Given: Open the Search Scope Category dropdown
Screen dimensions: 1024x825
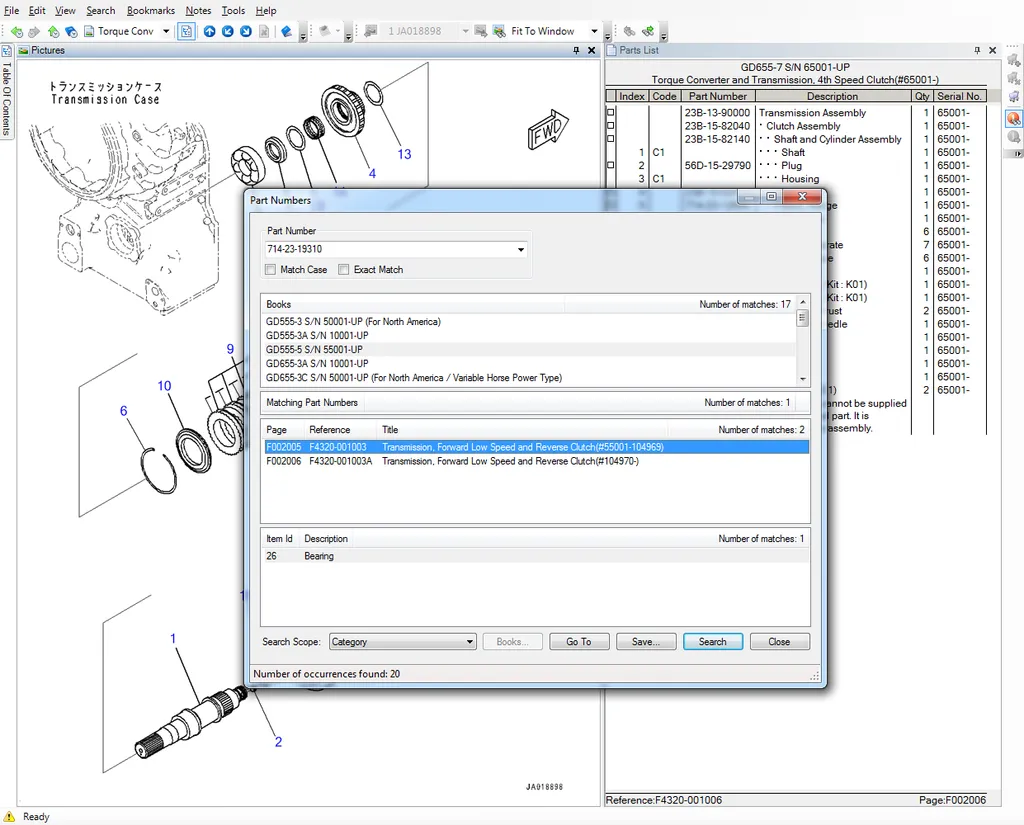Looking at the screenshot, I should click(x=470, y=642).
